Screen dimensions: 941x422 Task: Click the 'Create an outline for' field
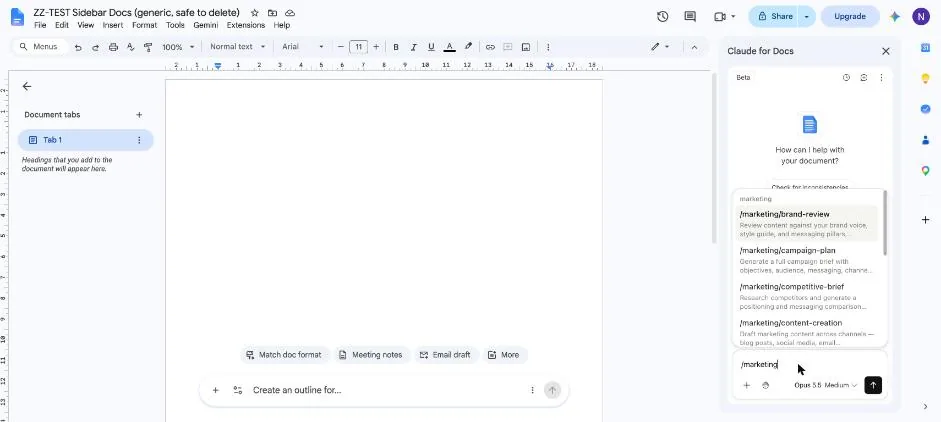tap(384, 390)
